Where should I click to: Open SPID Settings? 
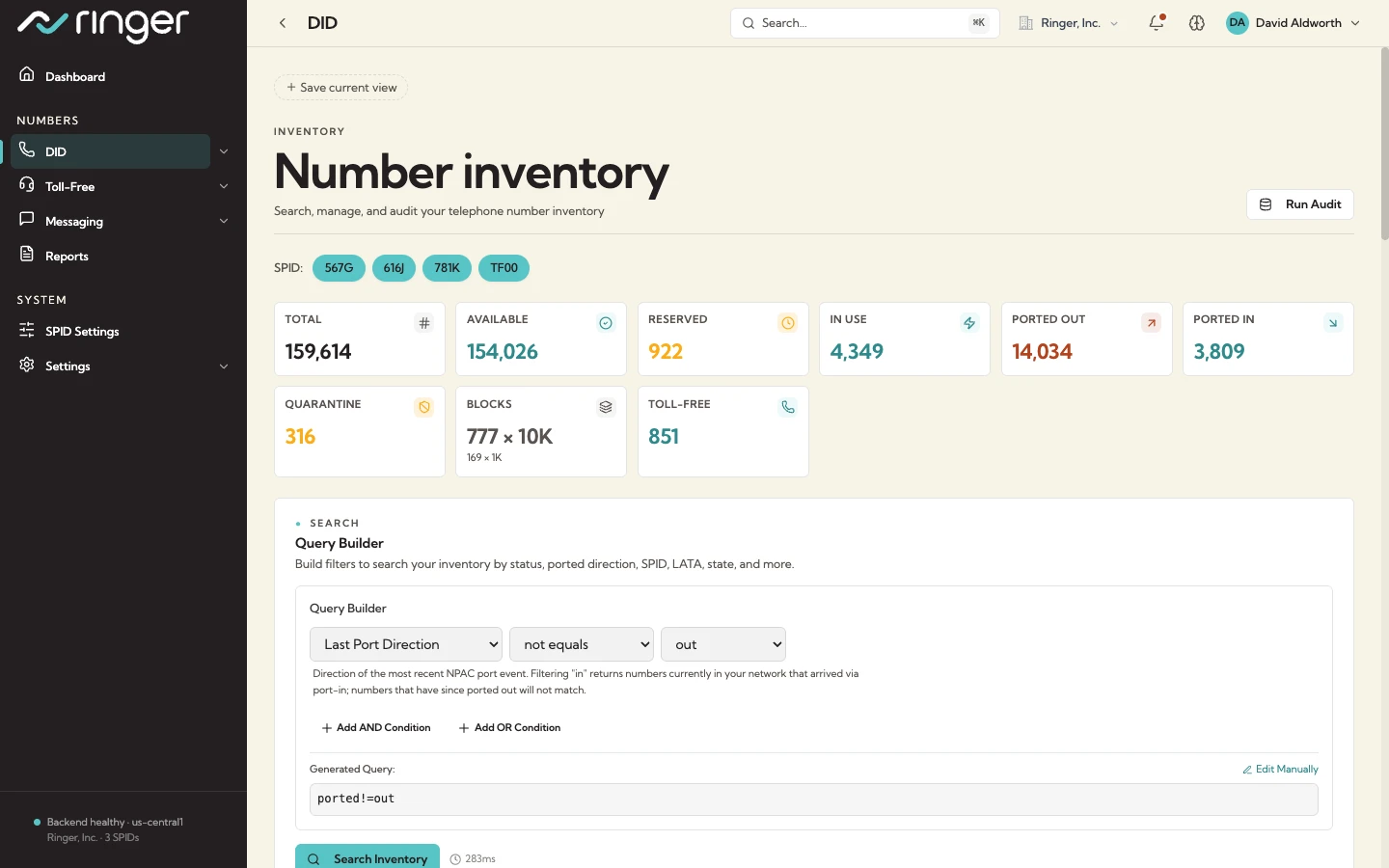pos(82,331)
